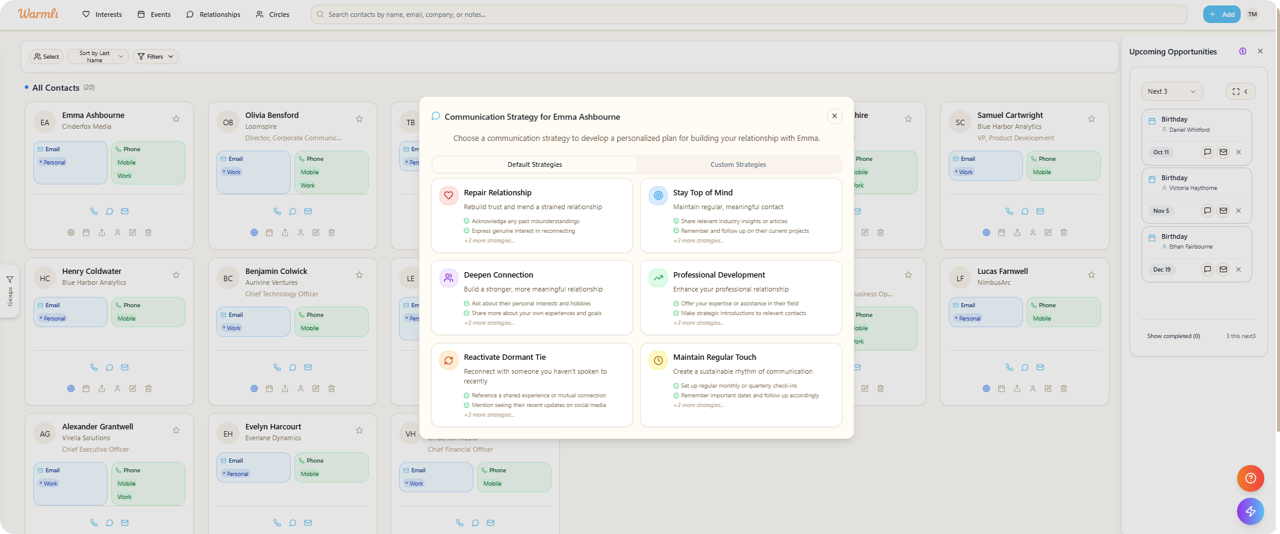Open the Interests nav item
1280x534 pixels.
102,14
